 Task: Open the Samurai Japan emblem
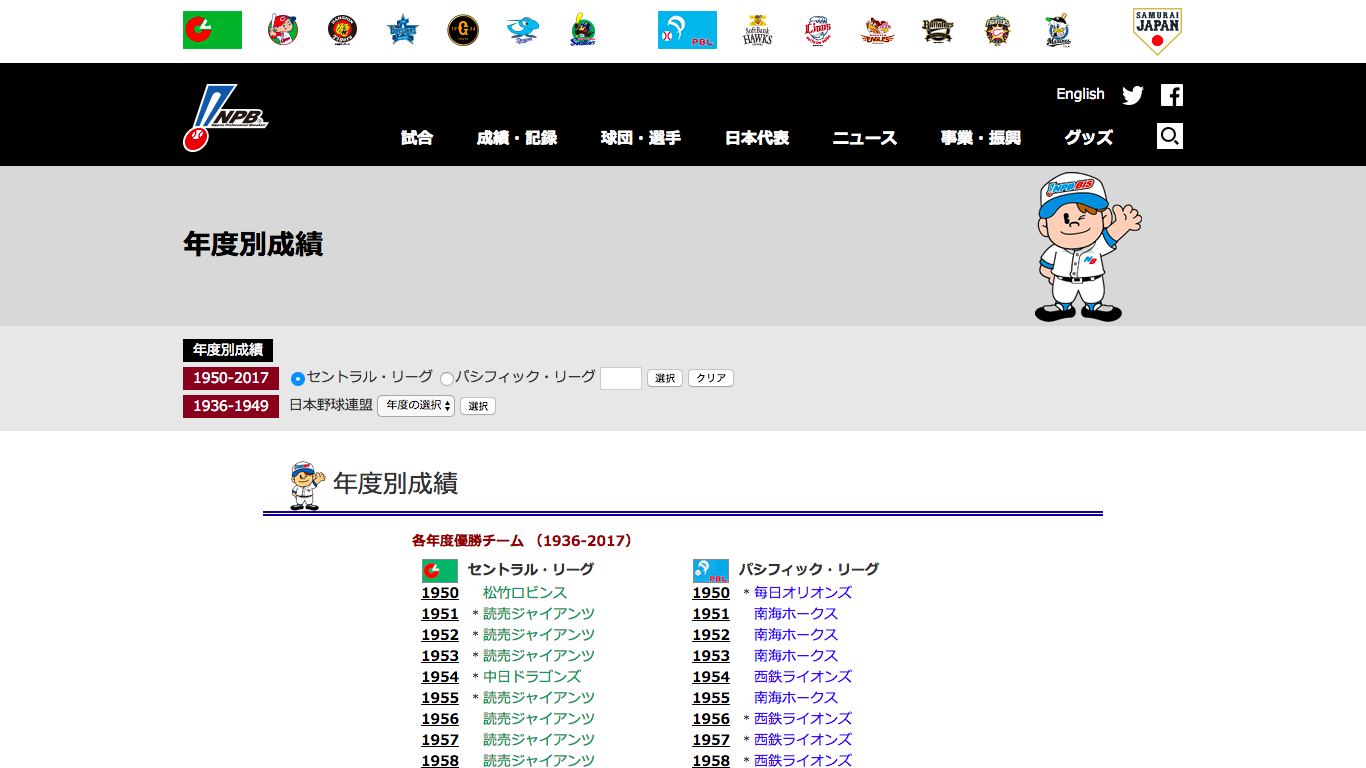tap(1158, 31)
